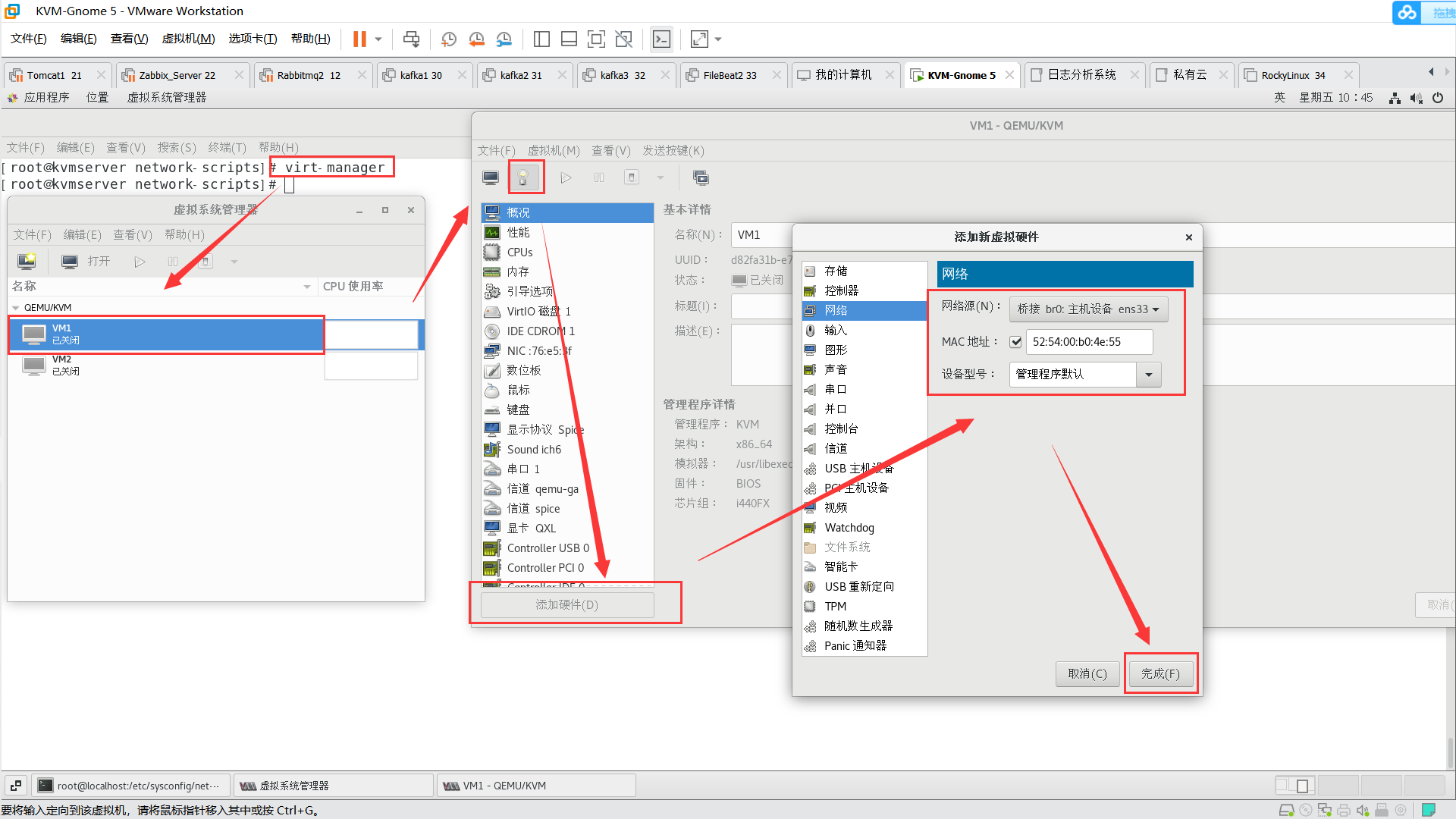Click the VM power-on play button
The height and width of the screenshot is (819, 1456).
coord(566,177)
